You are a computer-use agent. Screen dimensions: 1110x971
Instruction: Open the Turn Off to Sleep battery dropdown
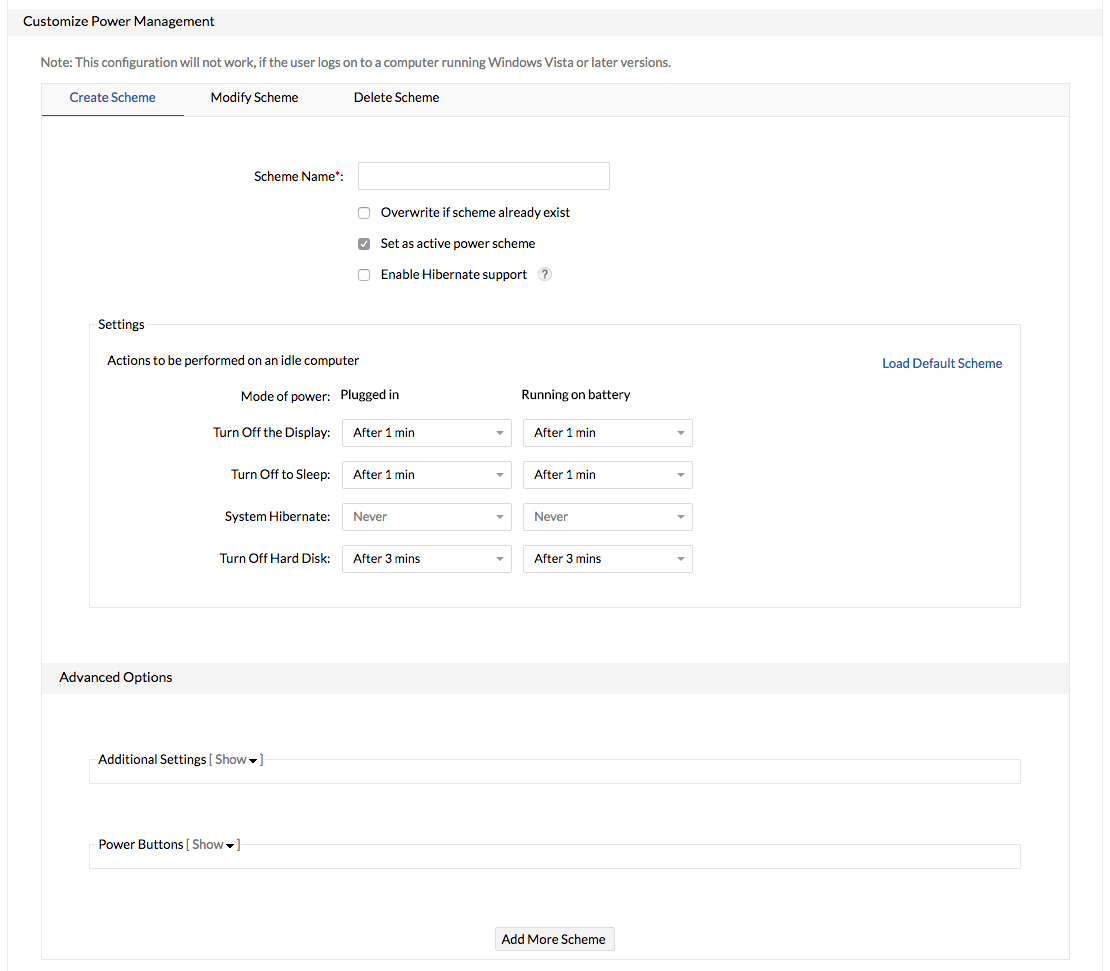point(607,474)
